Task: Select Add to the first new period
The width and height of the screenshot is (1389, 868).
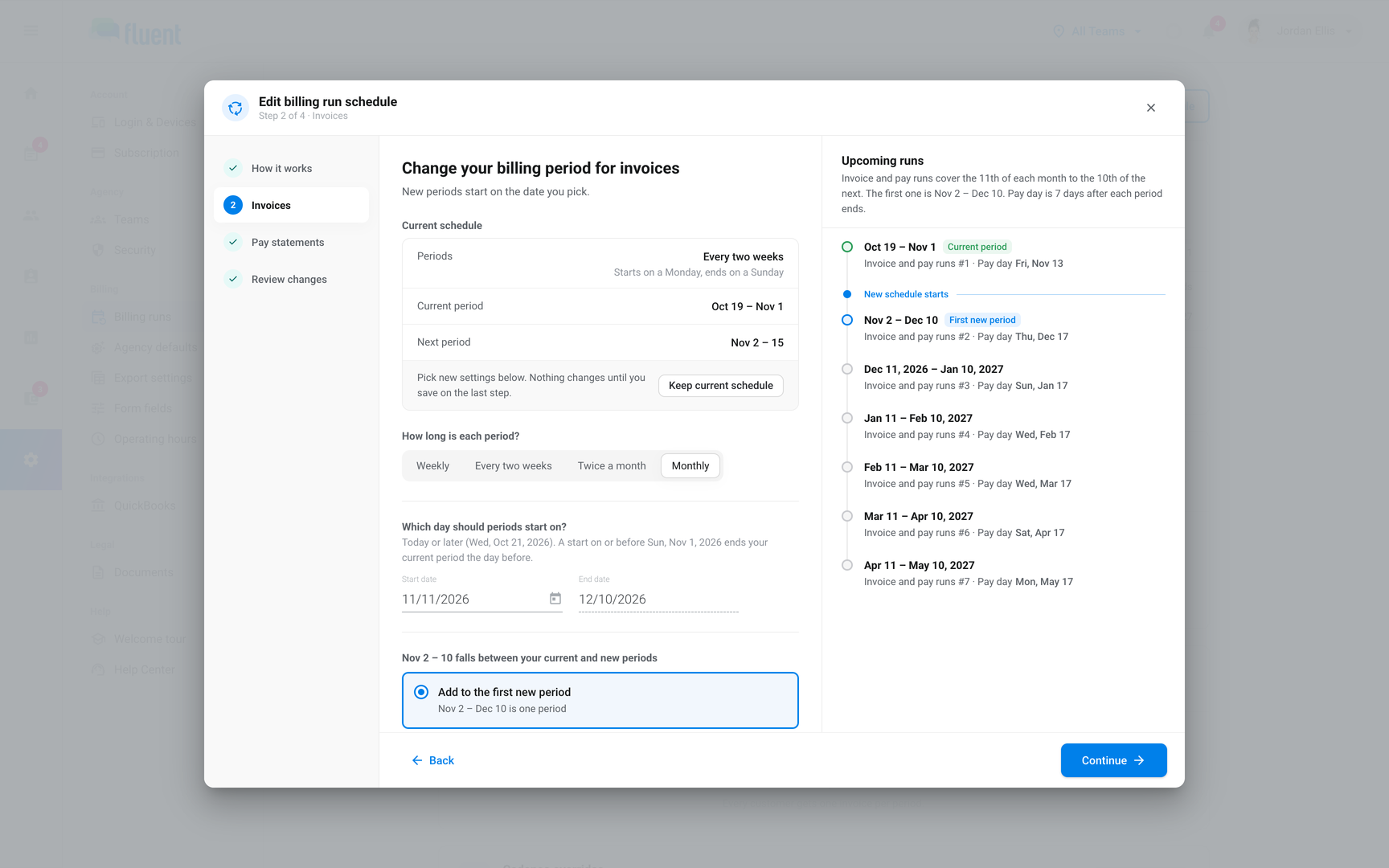Action: [600, 700]
